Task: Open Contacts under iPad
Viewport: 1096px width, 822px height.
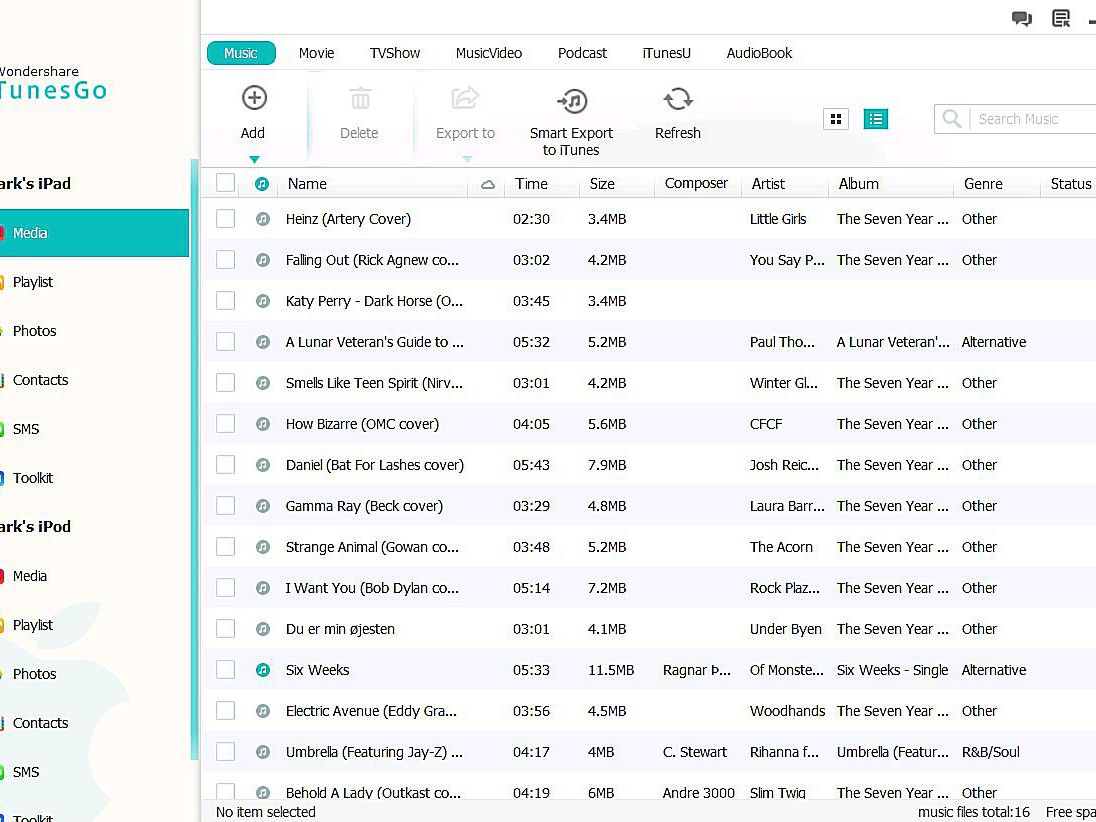Action: [x=40, y=380]
